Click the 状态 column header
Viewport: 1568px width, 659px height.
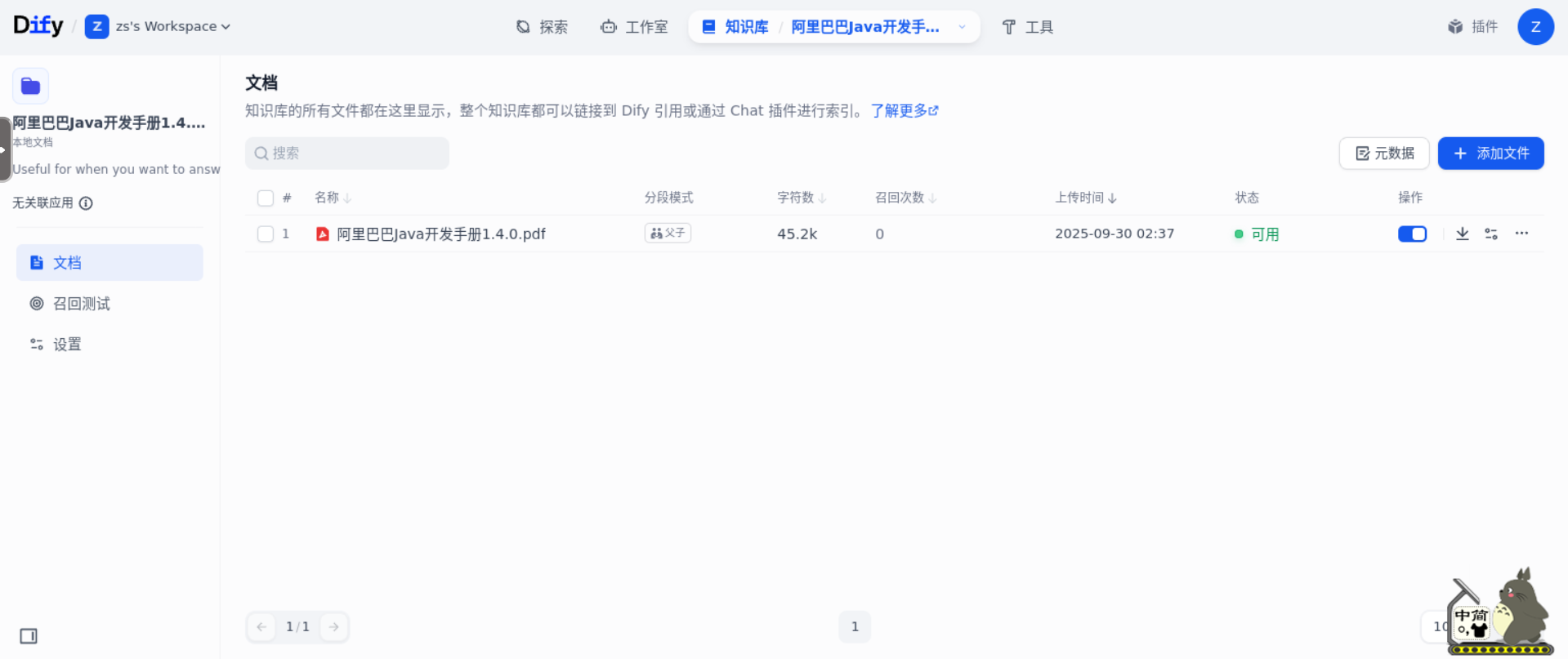[x=1247, y=198]
